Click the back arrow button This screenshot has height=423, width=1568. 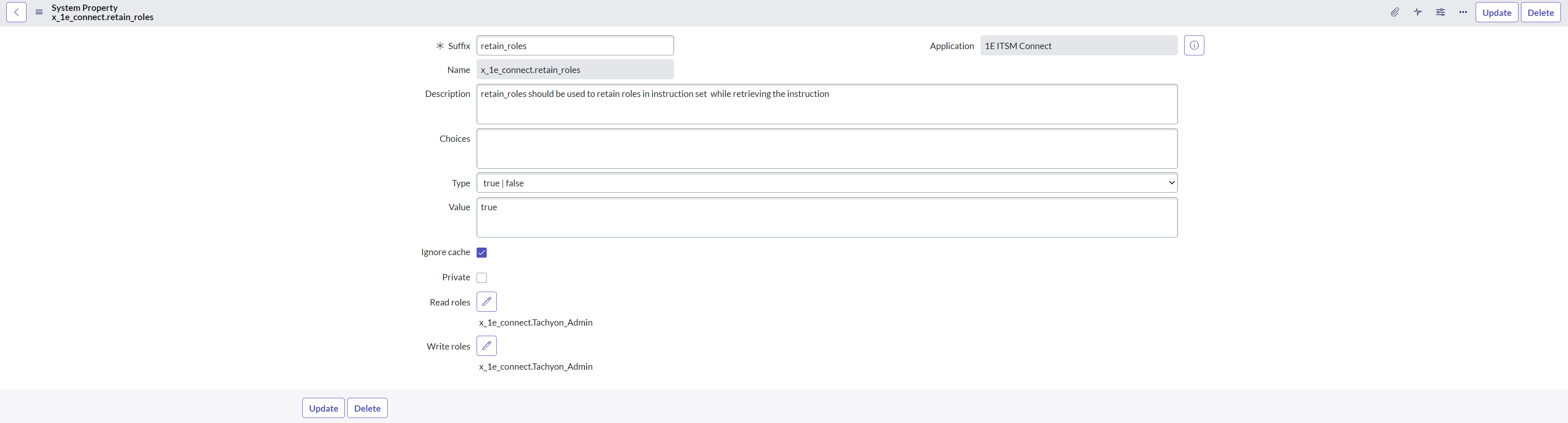(16, 12)
